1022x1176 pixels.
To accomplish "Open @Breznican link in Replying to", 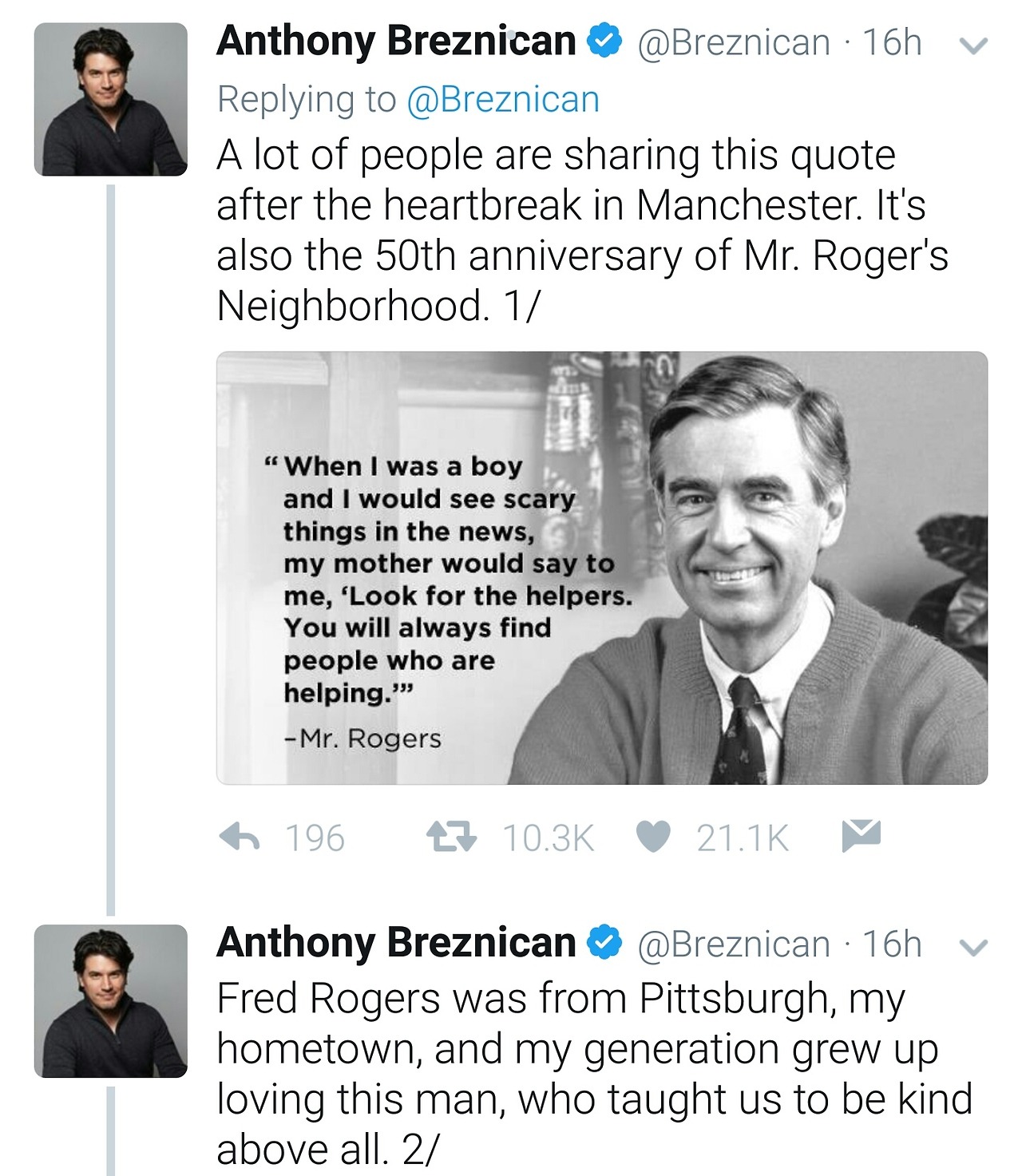I will [x=502, y=100].
